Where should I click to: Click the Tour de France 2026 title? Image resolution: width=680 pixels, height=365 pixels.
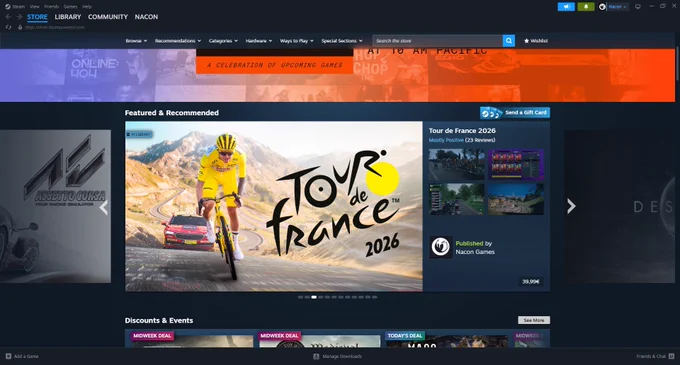[462, 130]
